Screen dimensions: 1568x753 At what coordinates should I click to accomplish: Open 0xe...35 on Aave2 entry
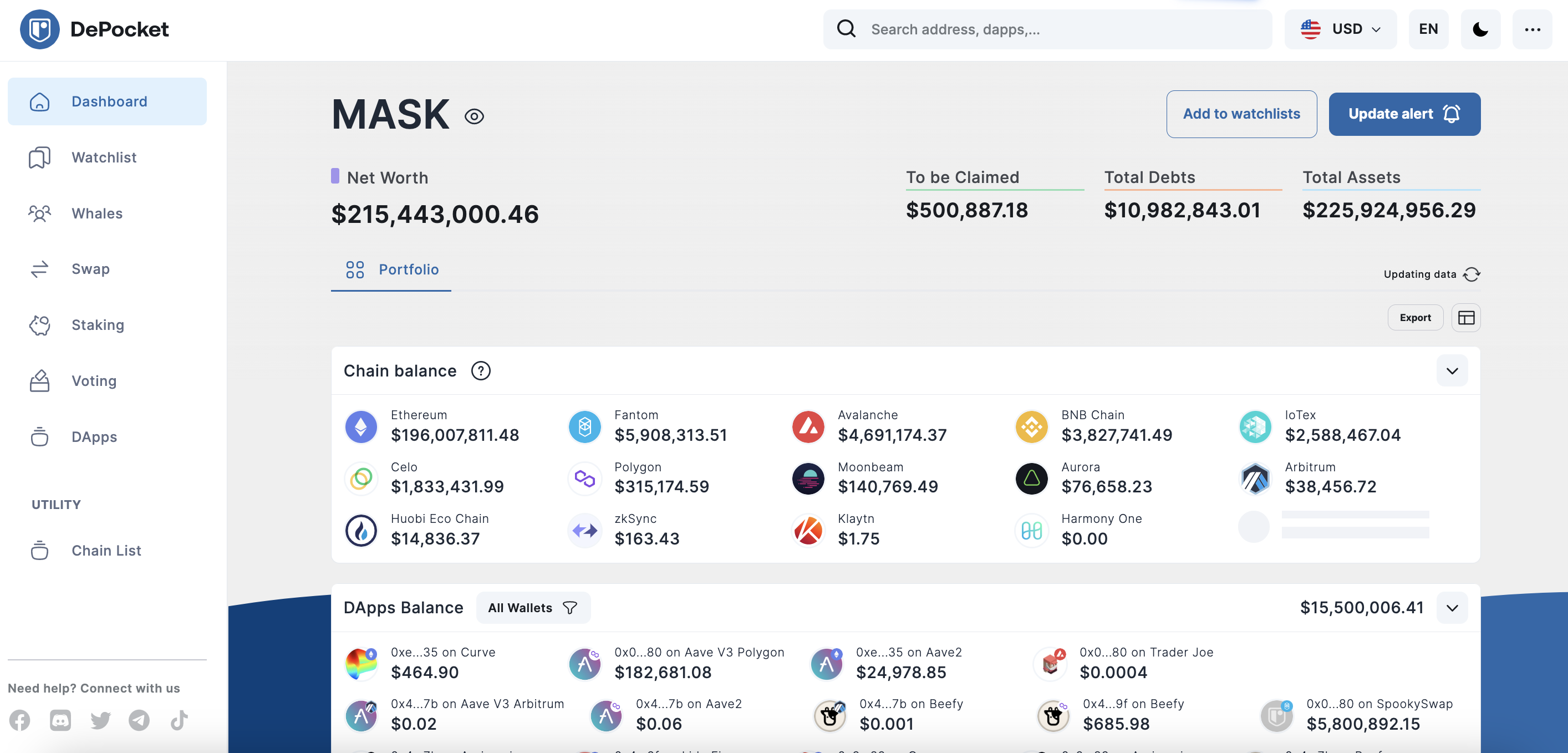point(887,664)
